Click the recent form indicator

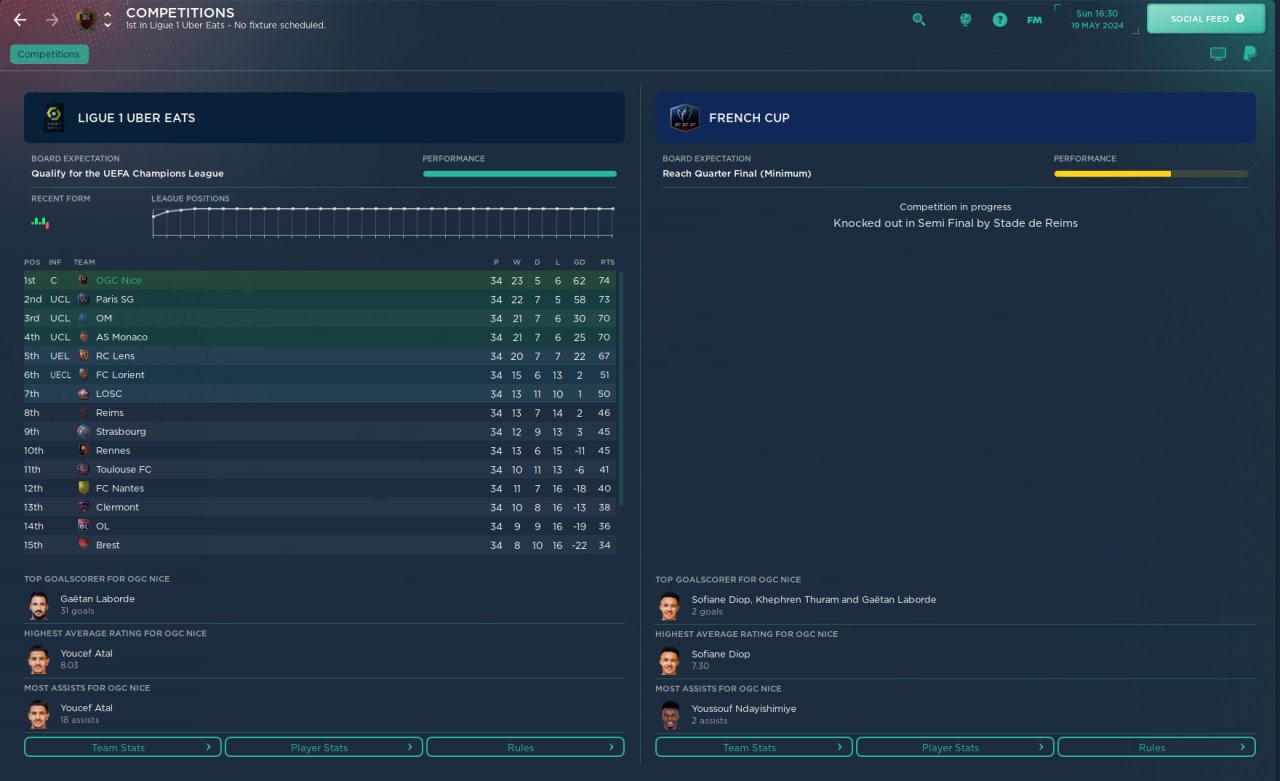pos(40,222)
